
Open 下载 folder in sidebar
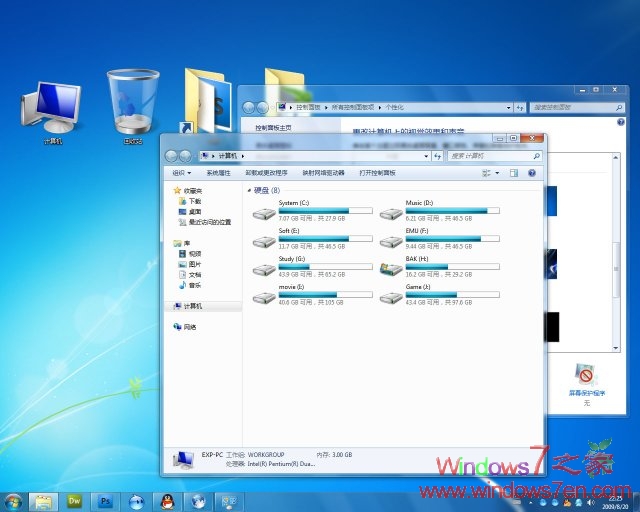pos(190,201)
